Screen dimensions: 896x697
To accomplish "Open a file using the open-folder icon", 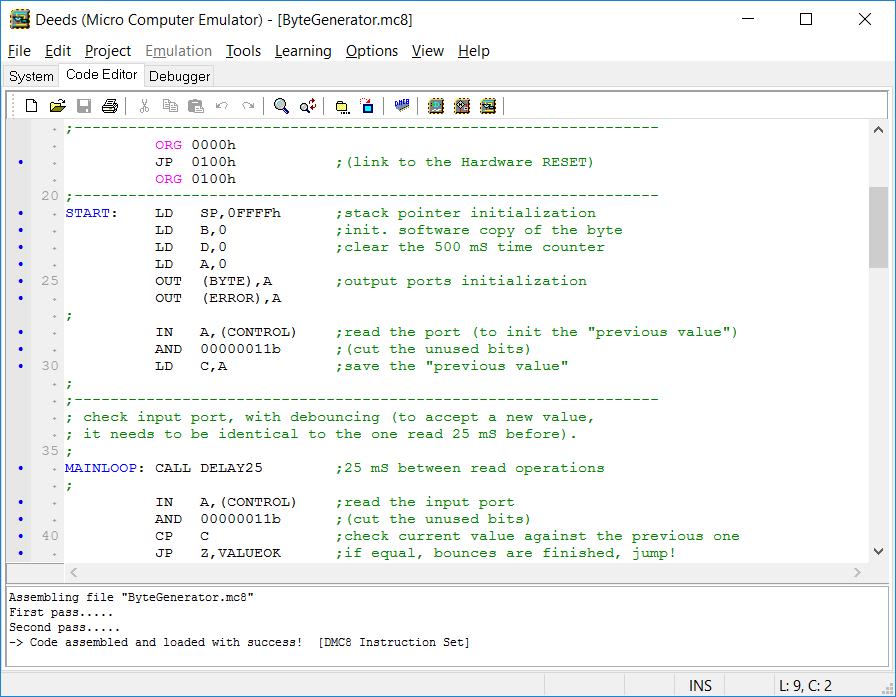I will (57, 106).
